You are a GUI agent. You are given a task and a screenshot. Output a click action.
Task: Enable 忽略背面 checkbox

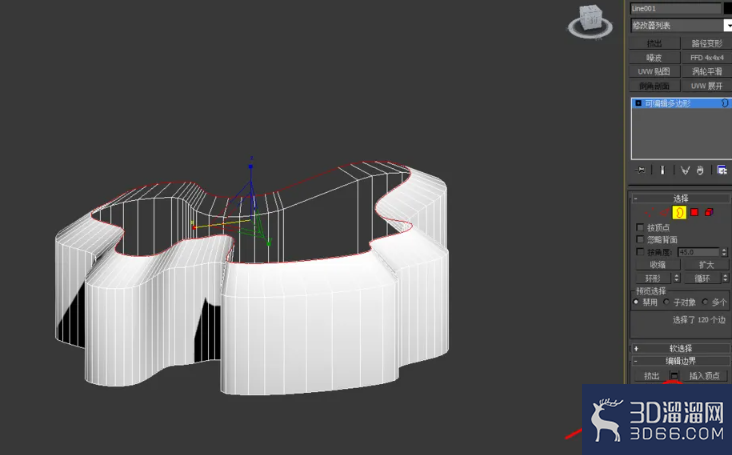click(640, 239)
